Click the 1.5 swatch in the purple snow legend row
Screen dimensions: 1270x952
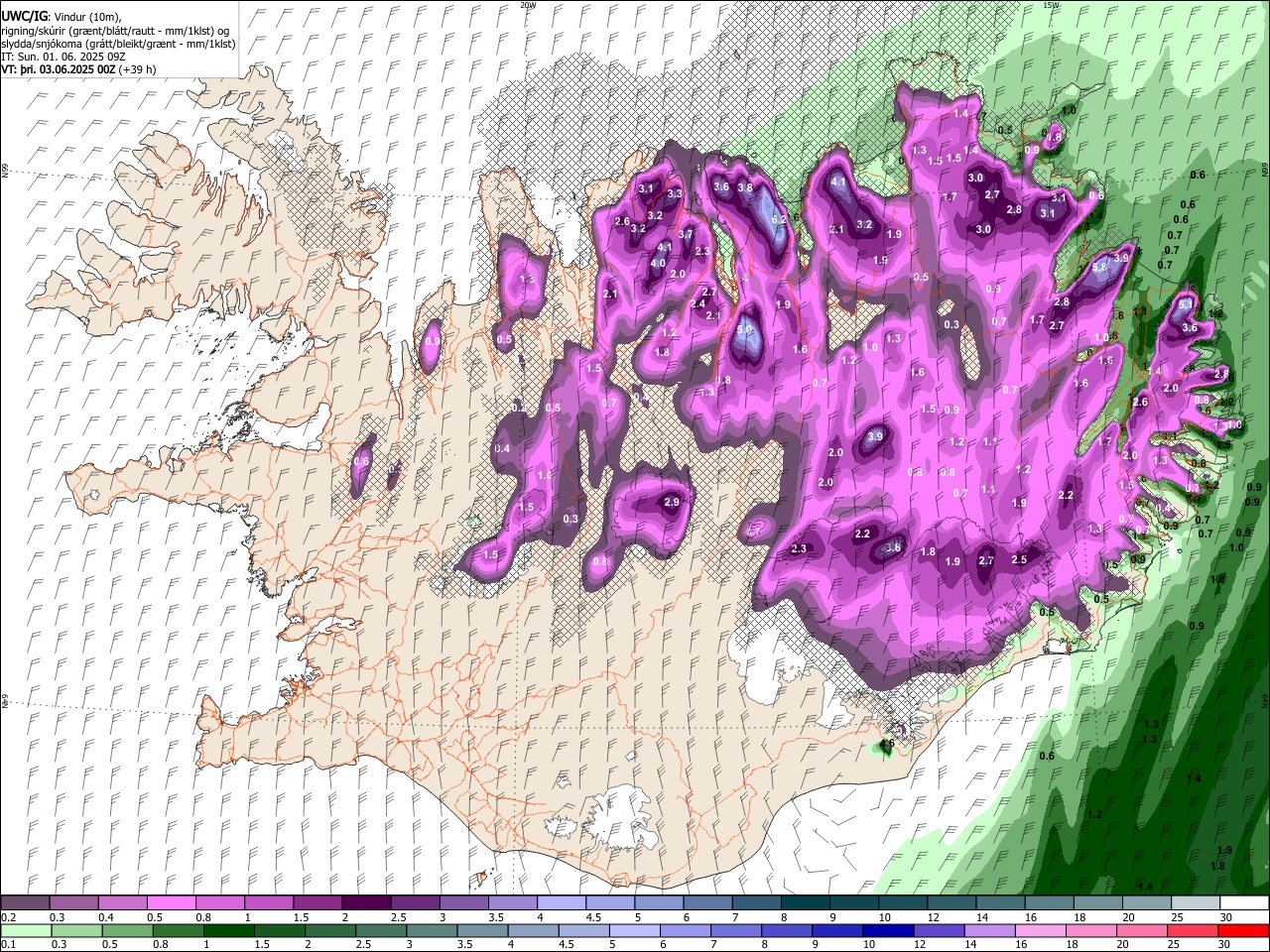pos(317,903)
